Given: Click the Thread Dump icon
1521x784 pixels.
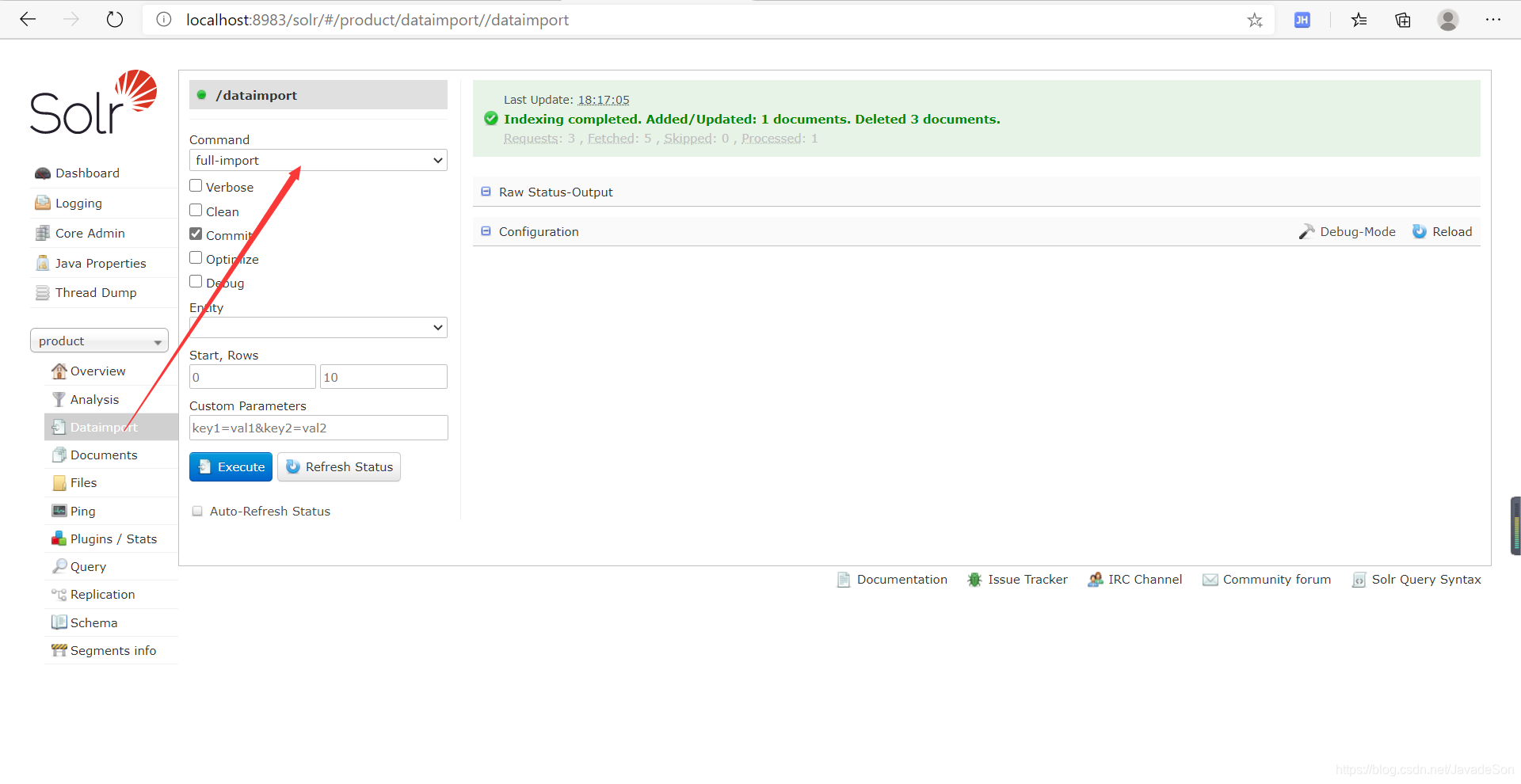Looking at the screenshot, I should (43, 293).
